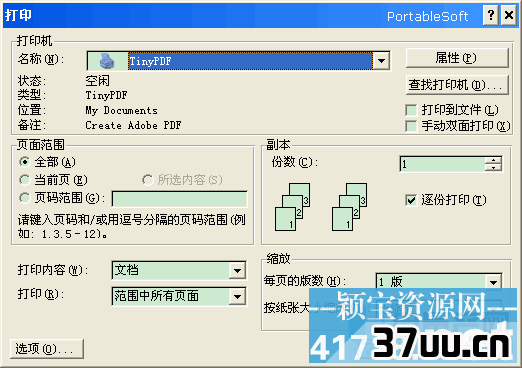Click the TinyPDF text beside 类型
The image size is (522, 368).
[x=106, y=95]
